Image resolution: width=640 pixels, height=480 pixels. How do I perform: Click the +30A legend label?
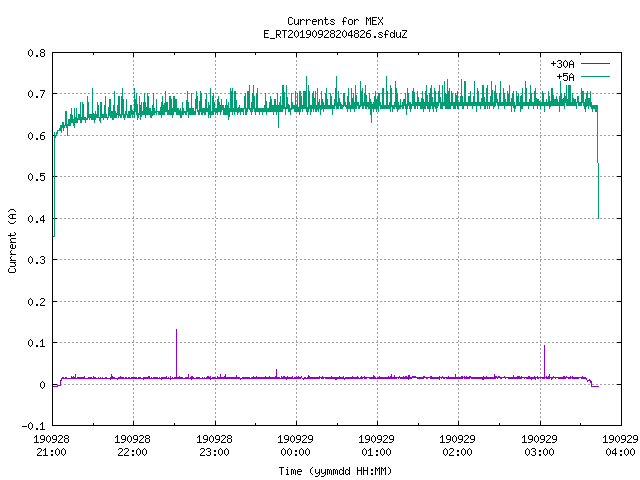pos(562,64)
